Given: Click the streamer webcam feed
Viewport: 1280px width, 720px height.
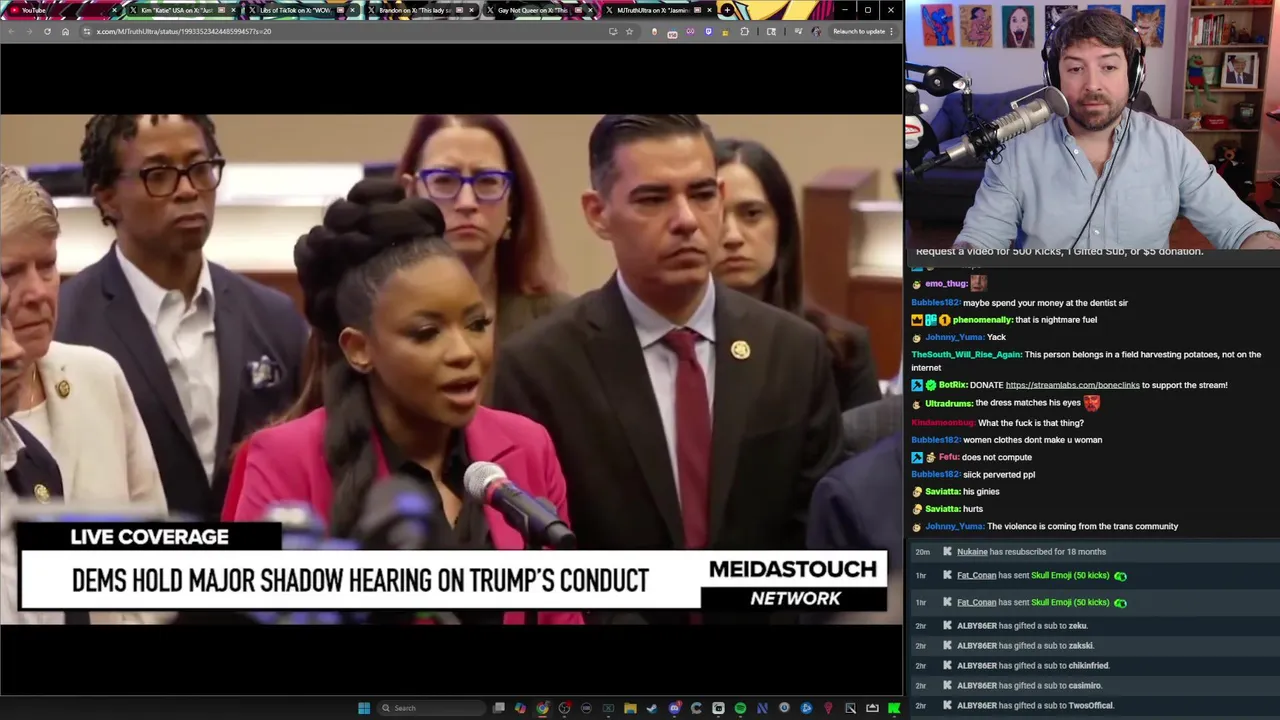Looking at the screenshot, I should point(1092,124).
